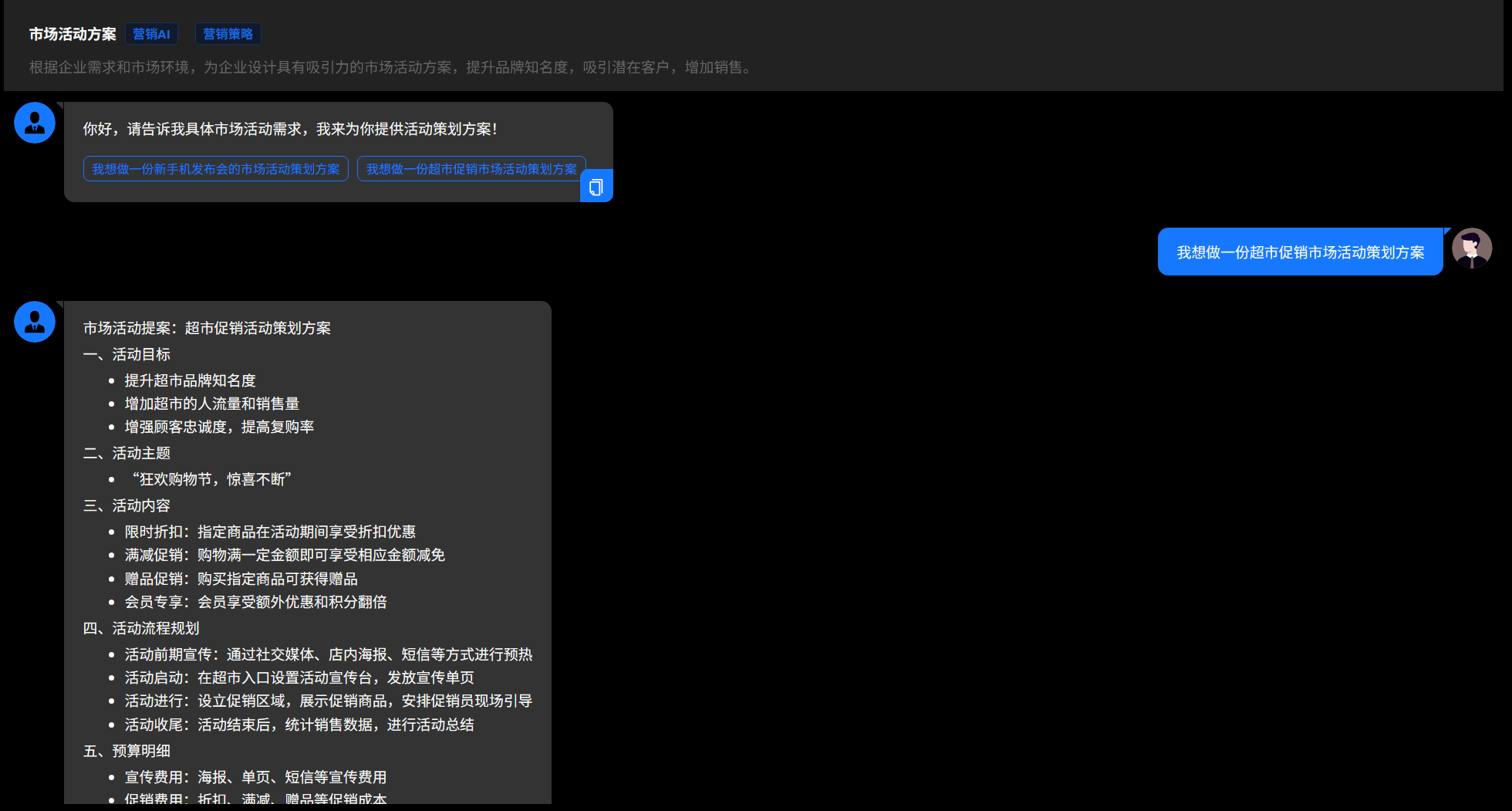Screen dimensions: 1512x811
Task: Click the 狂欢购物节 theme line
Action: pos(211,479)
